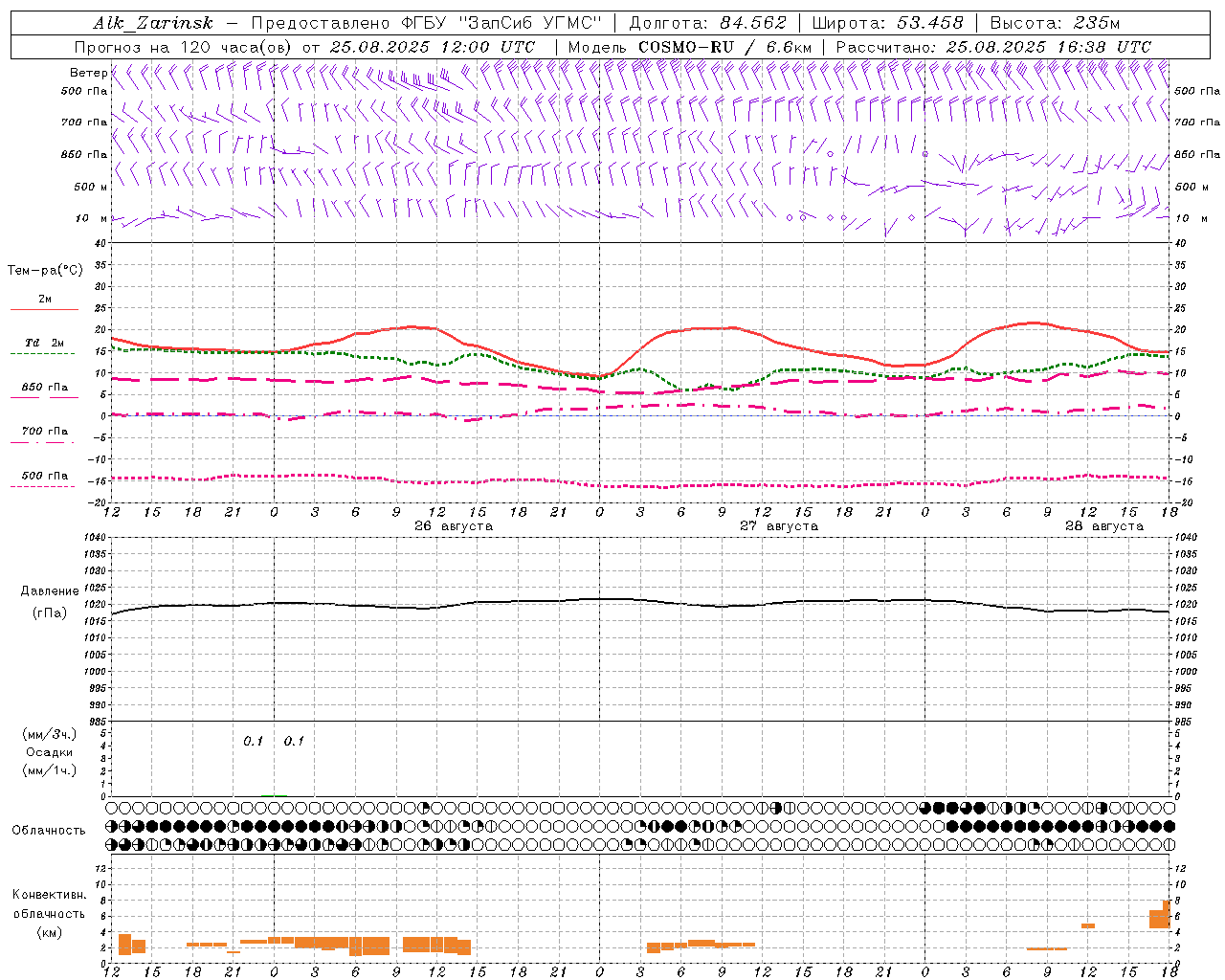The height and width of the screenshot is (980, 1225).
Task: Click the Ветер label of the wind panel
Action: click(x=88, y=73)
